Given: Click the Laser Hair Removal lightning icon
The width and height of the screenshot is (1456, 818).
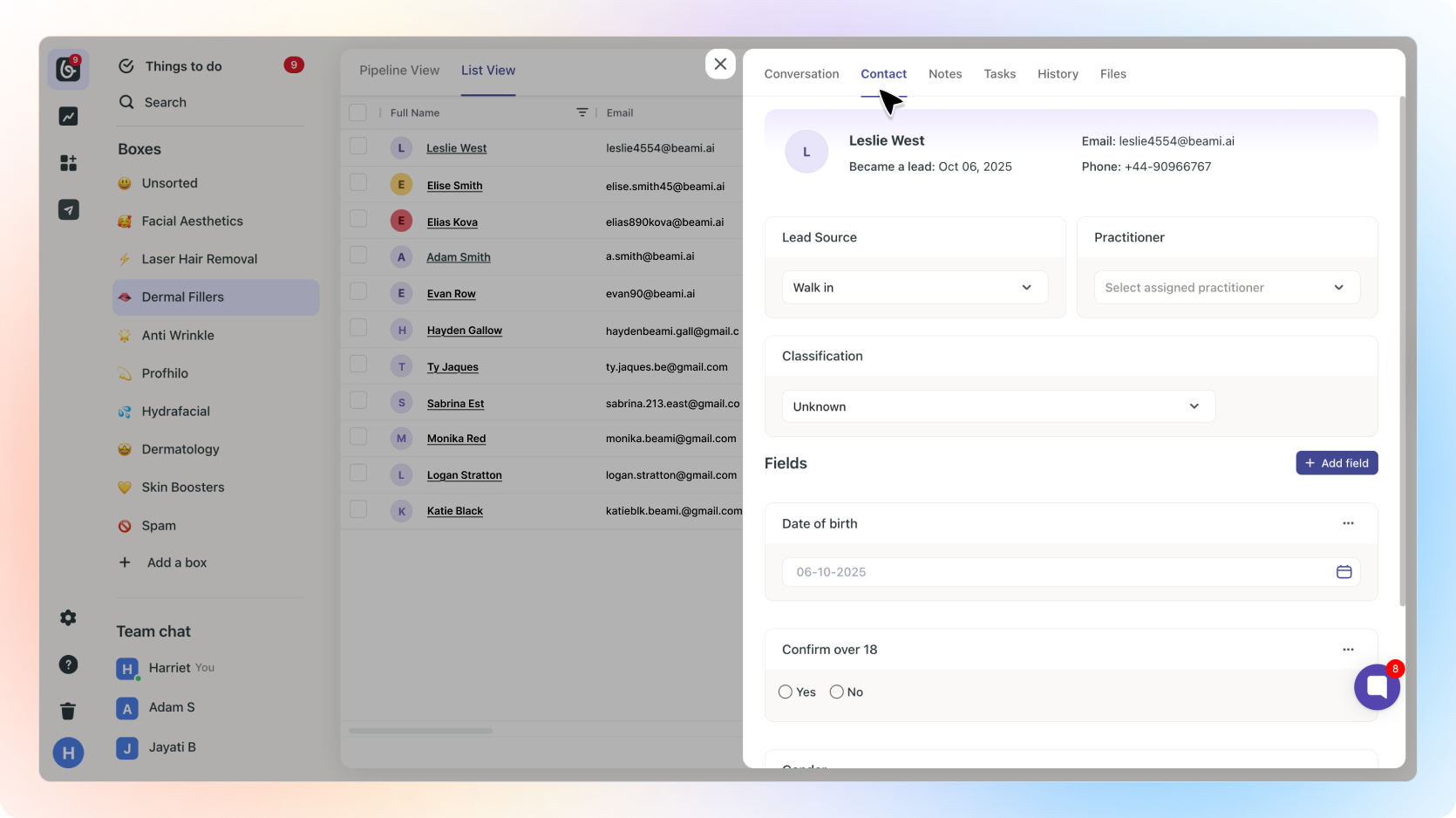Looking at the screenshot, I should click(125, 259).
